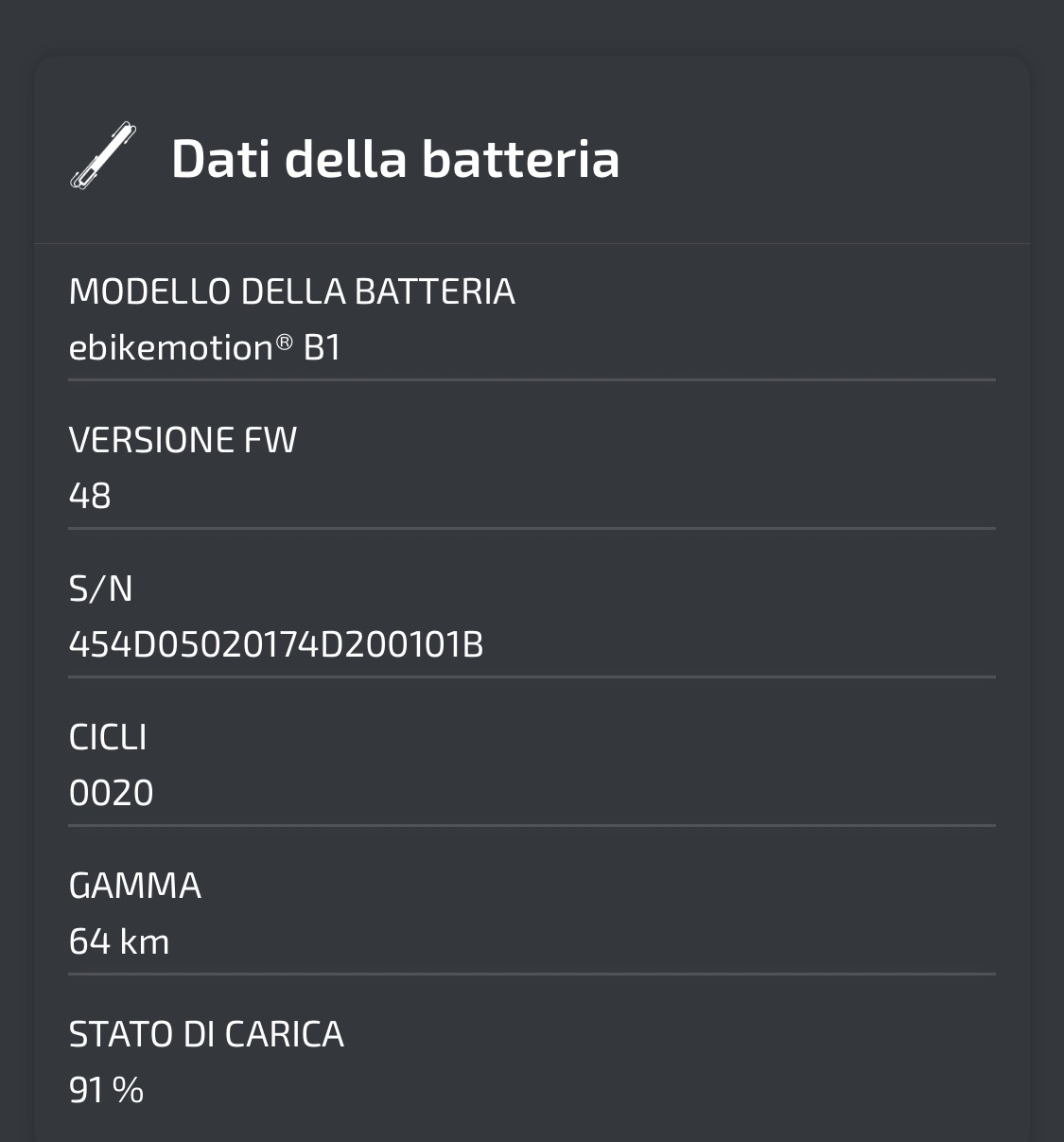Viewport: 1064px width, 1142px height.
Task: Click the battery icon beside the title
Action: point(103,155)
